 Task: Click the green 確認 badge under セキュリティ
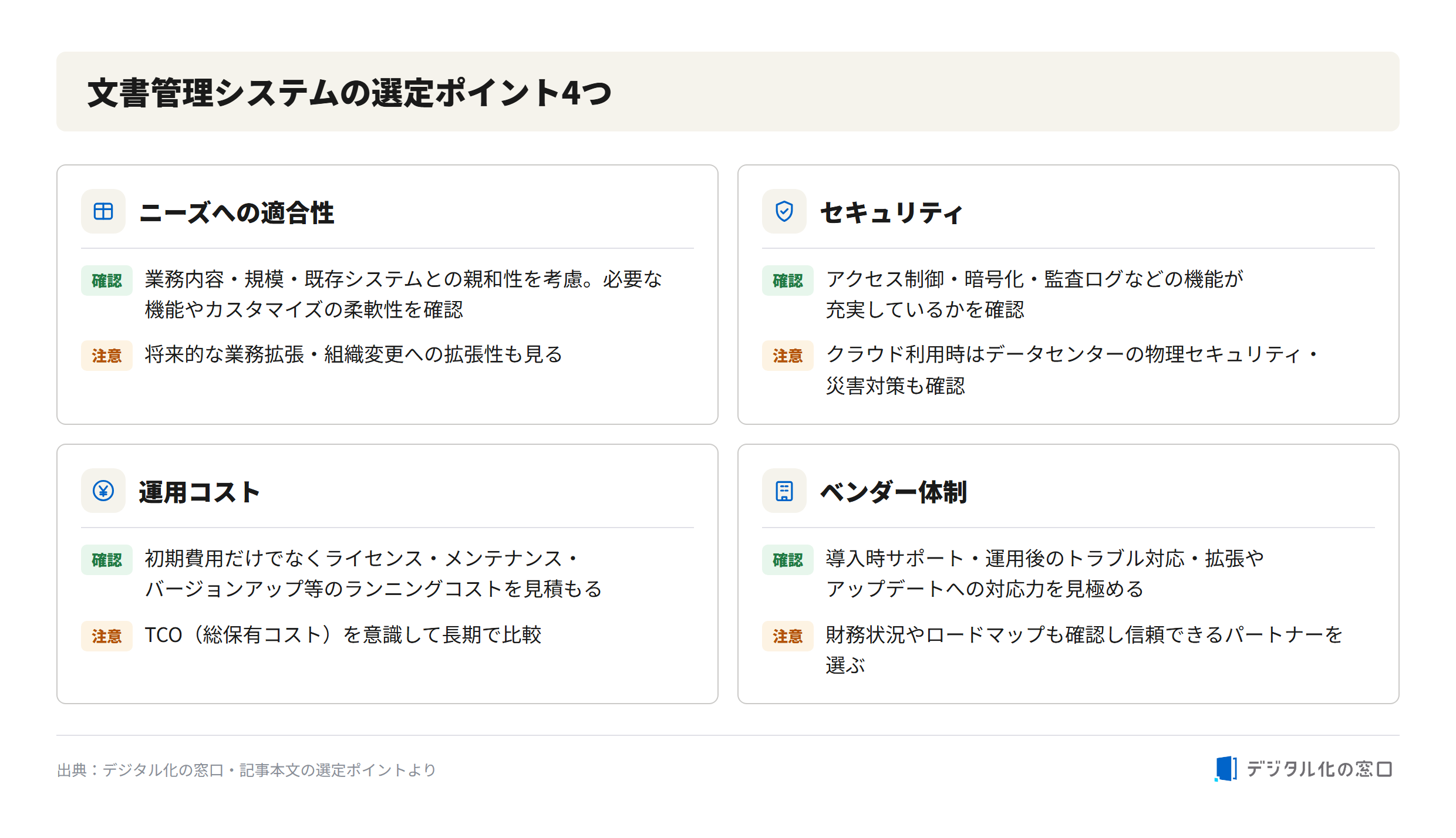788,281
